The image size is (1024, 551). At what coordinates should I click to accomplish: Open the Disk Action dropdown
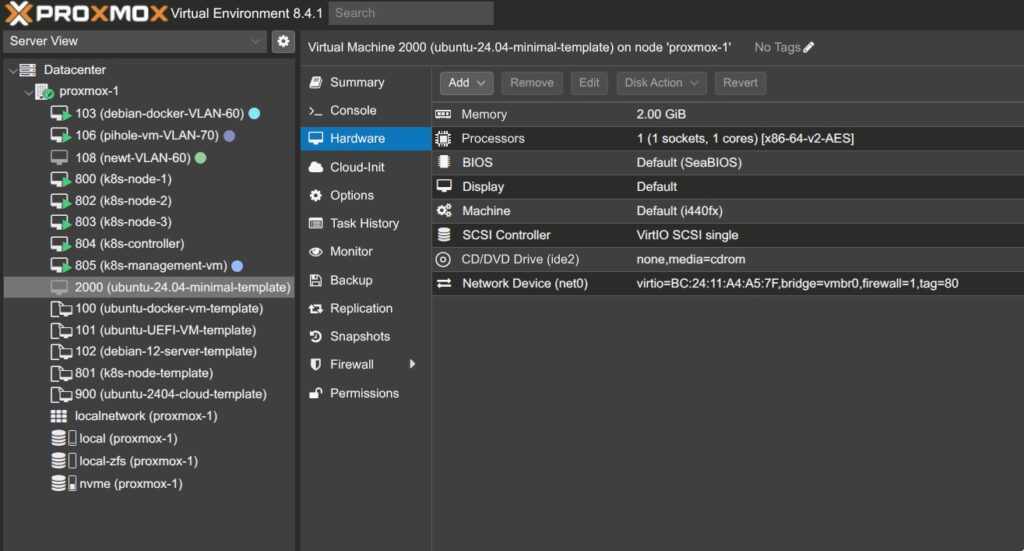662,83
